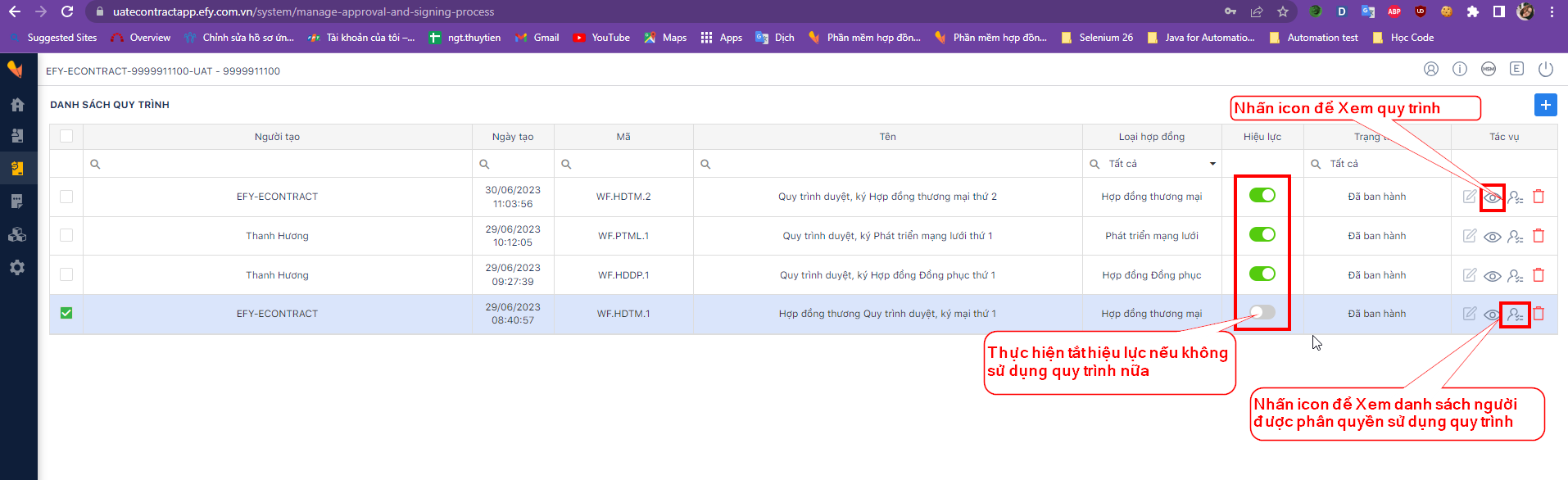
Task: Sort by the Ngày tạo column header
Action: click(513, 137)
